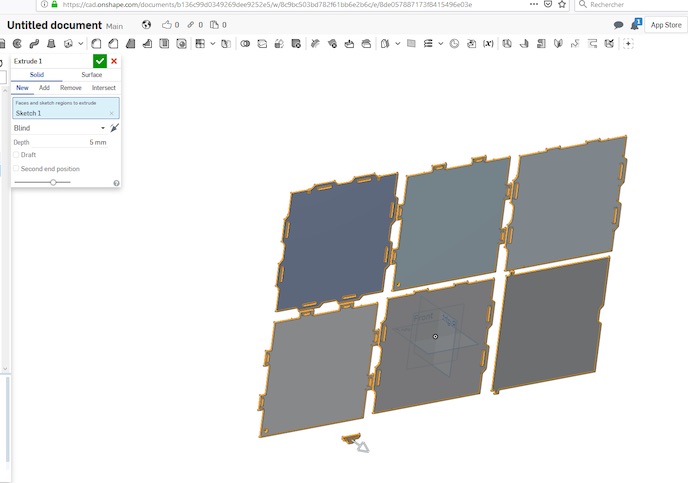Expand dropdown arrow next to Thicken tool
The image size is (688, 483).
81,43
